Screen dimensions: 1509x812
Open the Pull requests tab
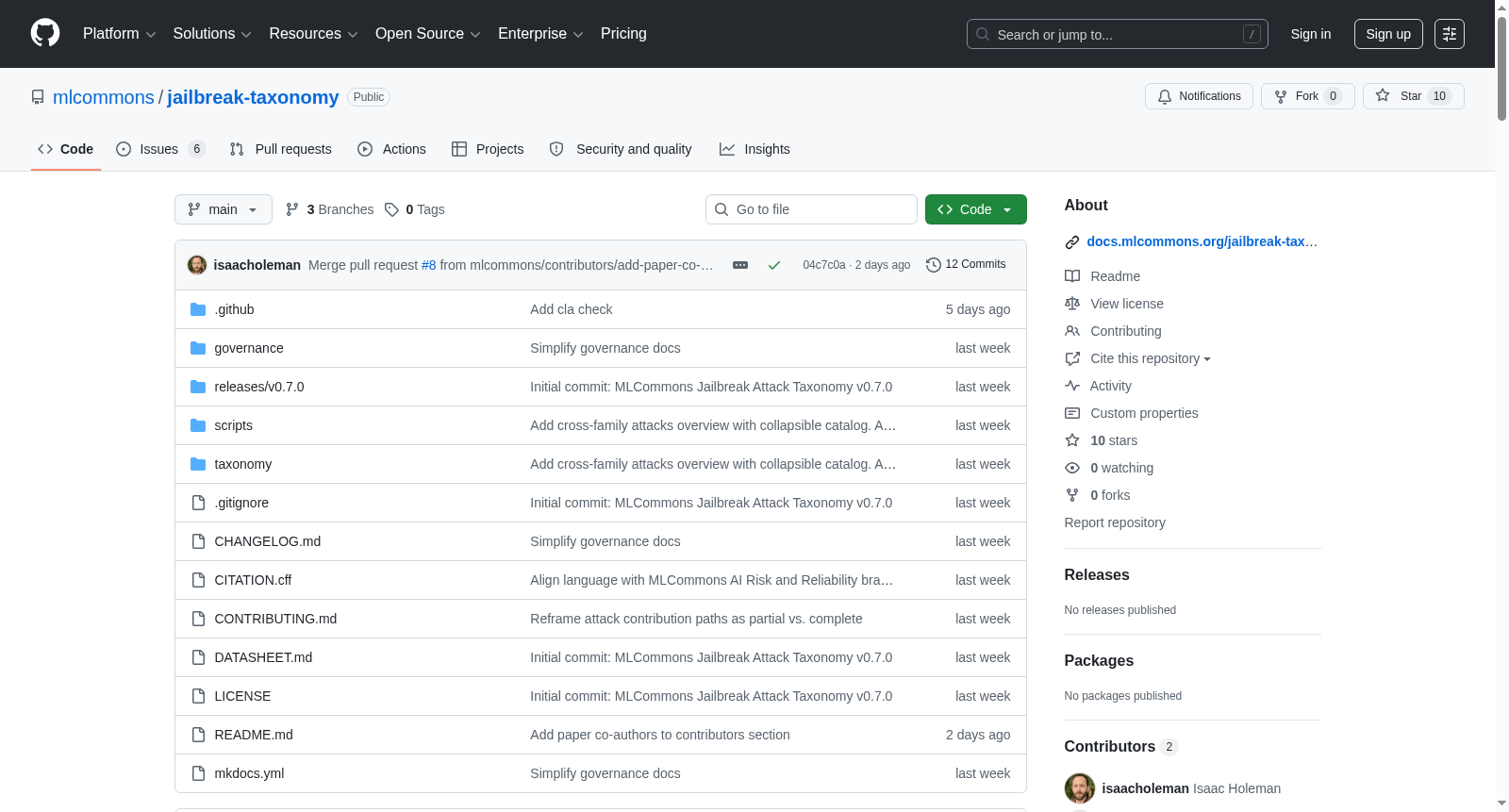pos(281,149)
